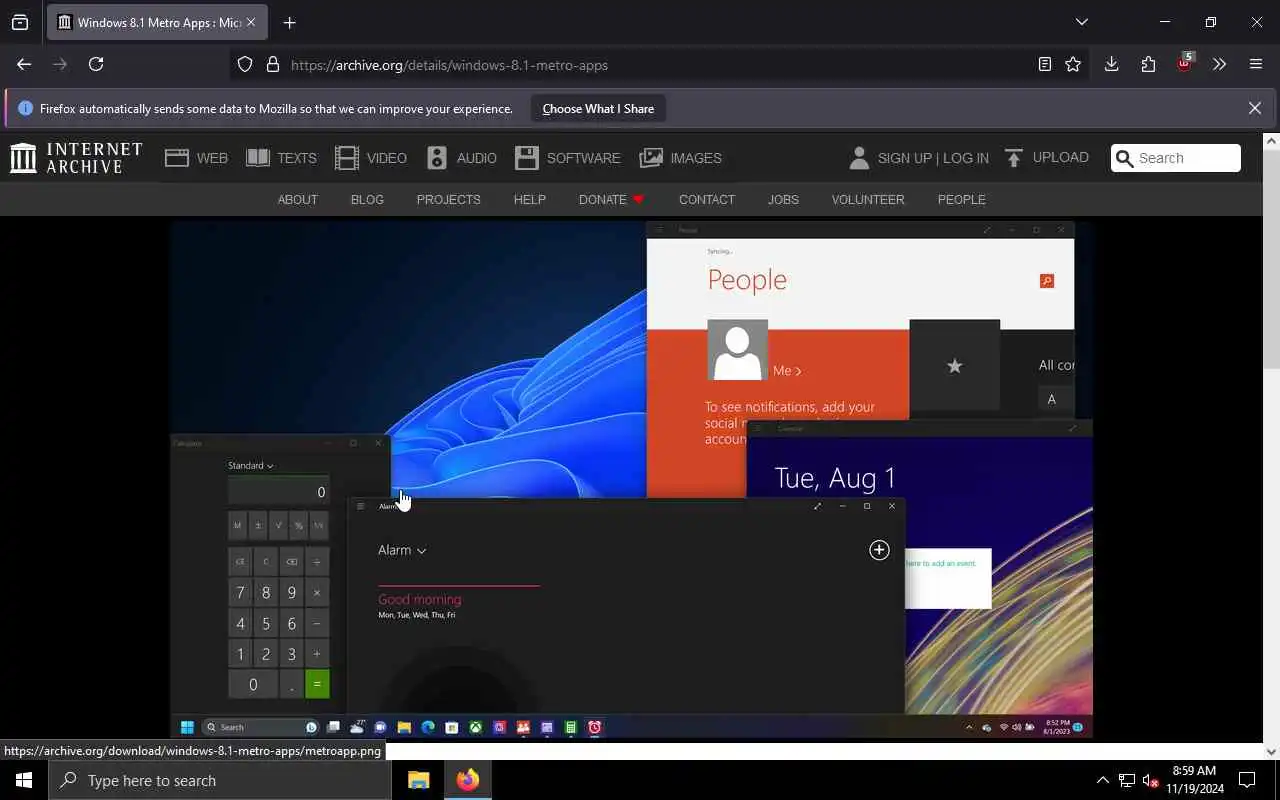List all tabs dropdown arrow

coord(1081,22)
